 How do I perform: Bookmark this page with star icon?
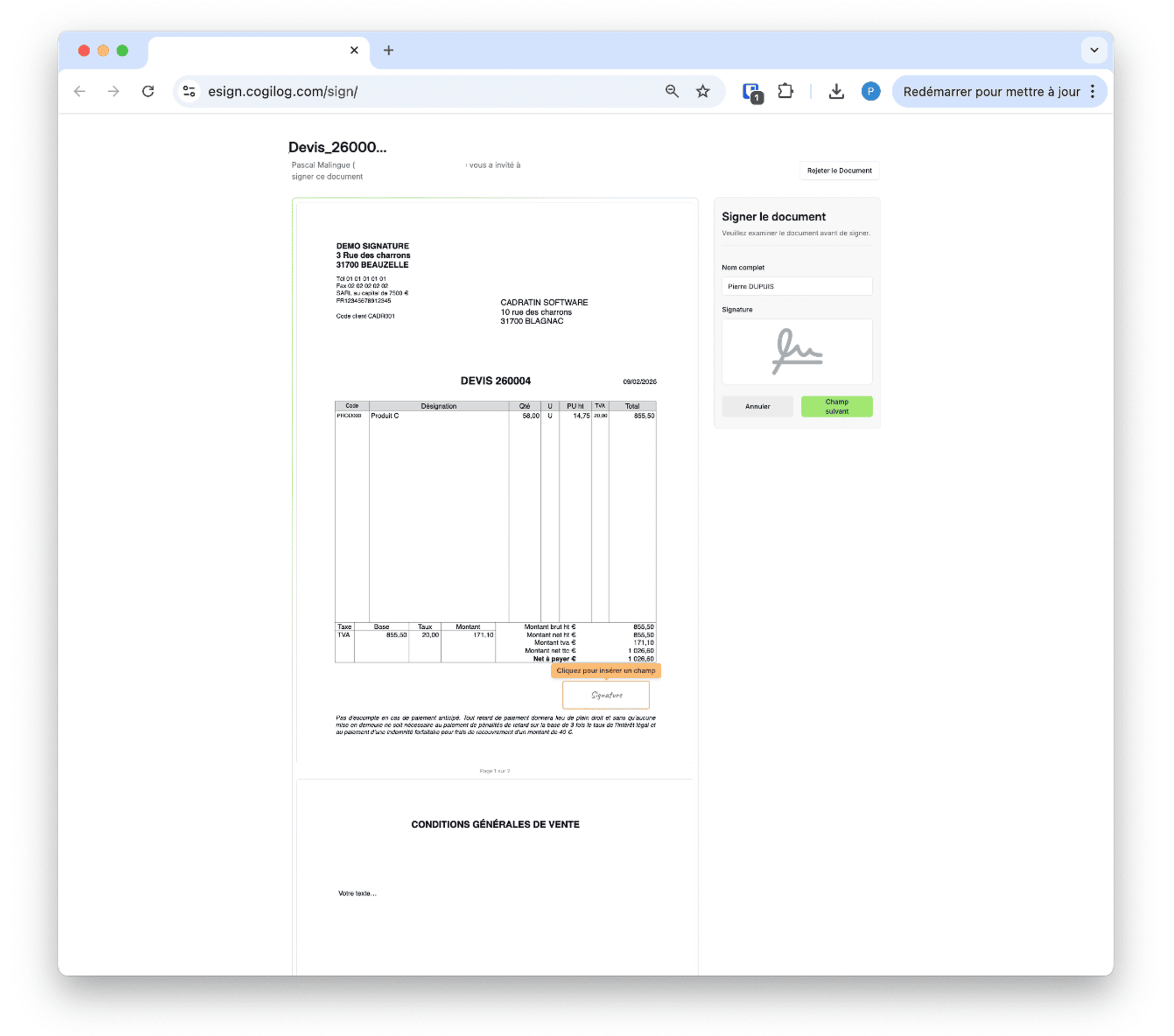click(703, 91)
